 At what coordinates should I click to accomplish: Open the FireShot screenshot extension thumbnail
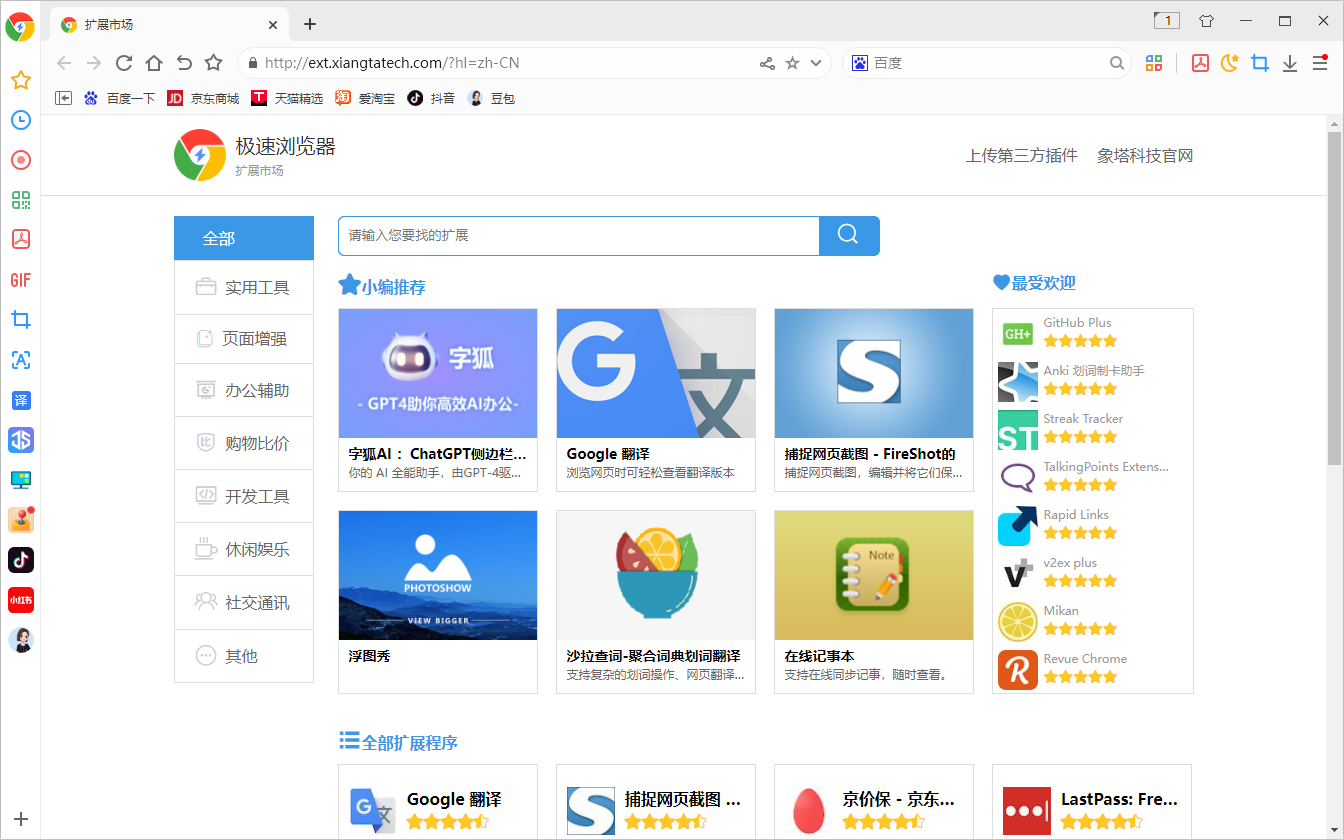click(x=874, y=373)
